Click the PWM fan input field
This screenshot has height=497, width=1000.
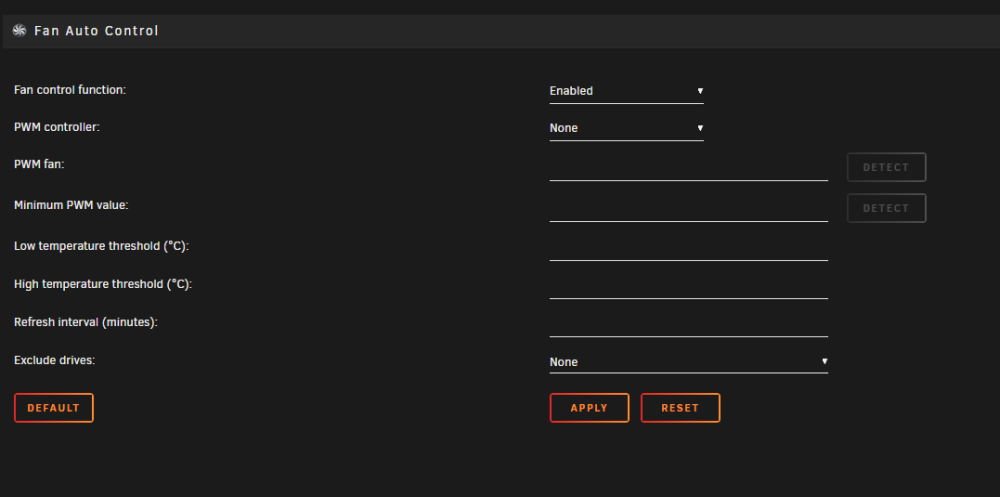[688, 168]
